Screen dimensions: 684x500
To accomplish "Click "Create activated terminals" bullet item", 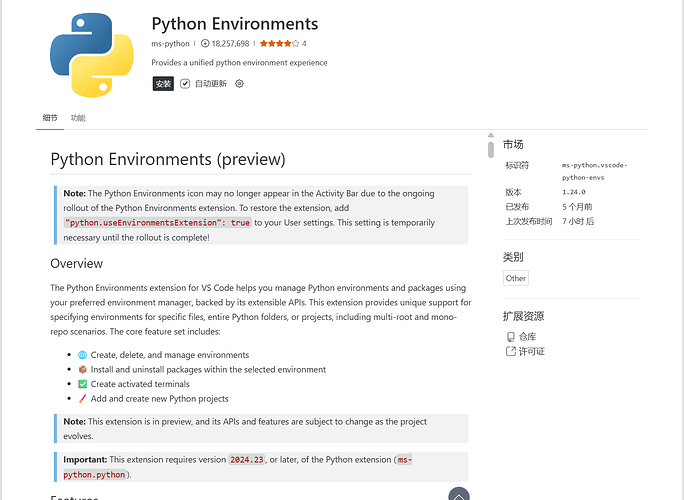I will (140, 384).
